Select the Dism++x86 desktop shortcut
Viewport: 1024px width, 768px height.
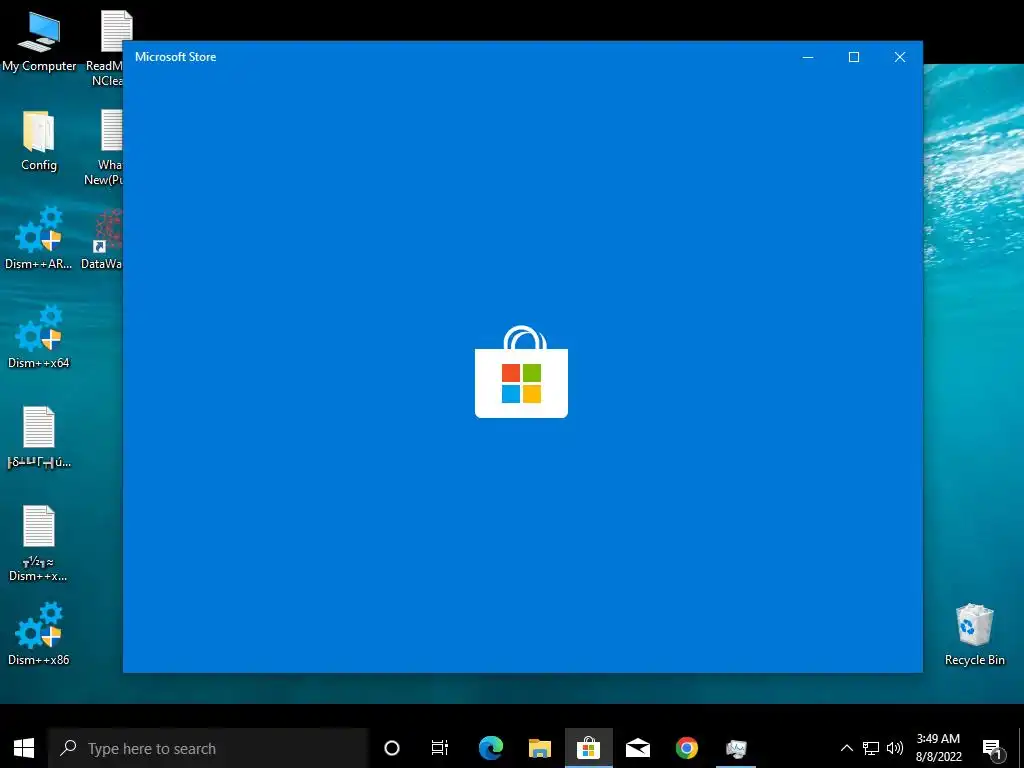(x=39, y=634)
